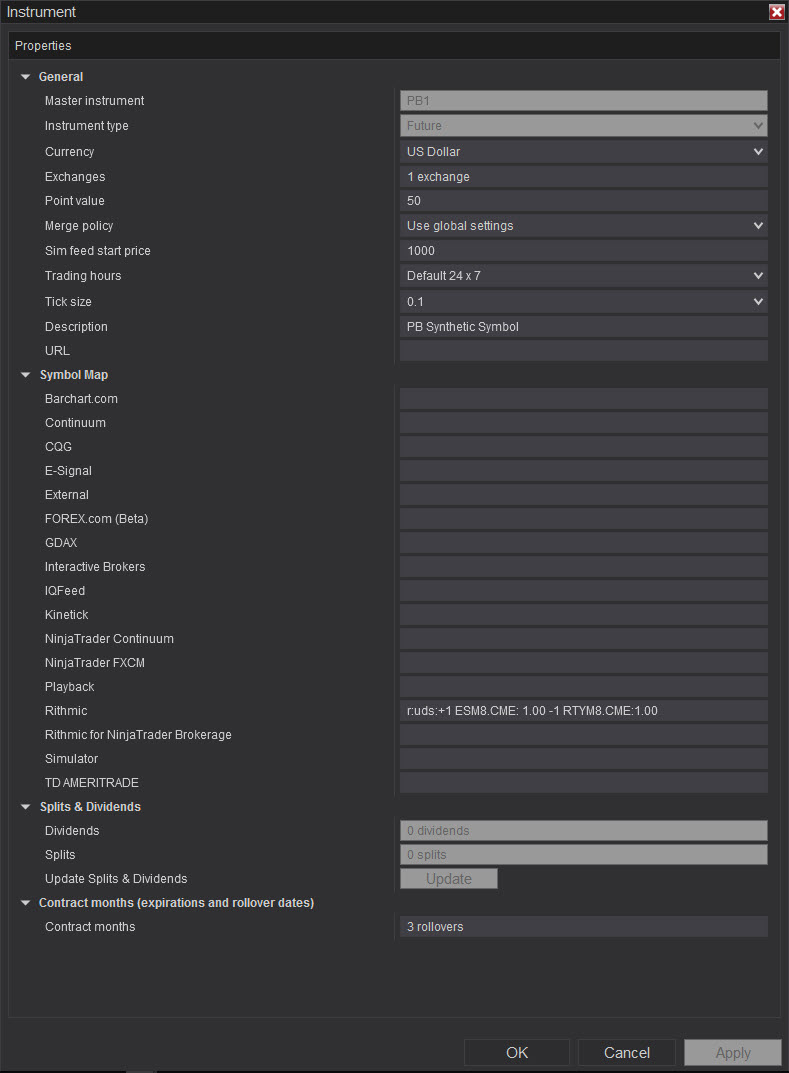Edit the Description text field
This screenshot has width=789, height=1073.
583,327
